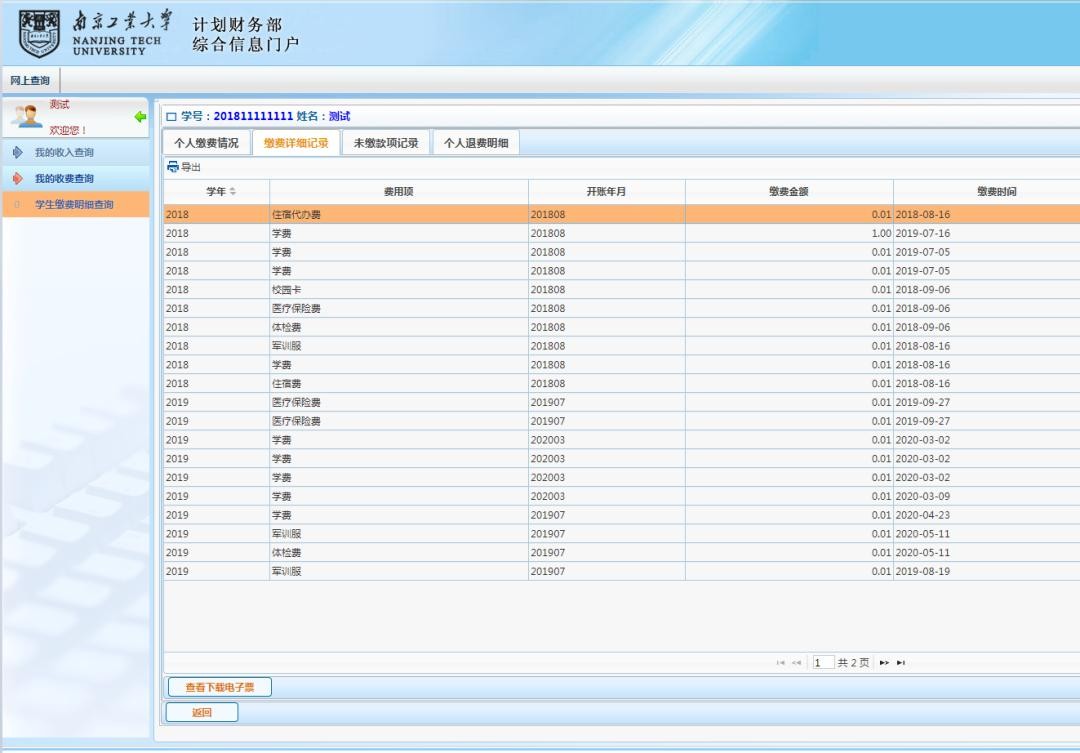The width and height of the screenshot is (1080, 753).
Task: Open the 未缴款项记录 tab
Action: 386,143
